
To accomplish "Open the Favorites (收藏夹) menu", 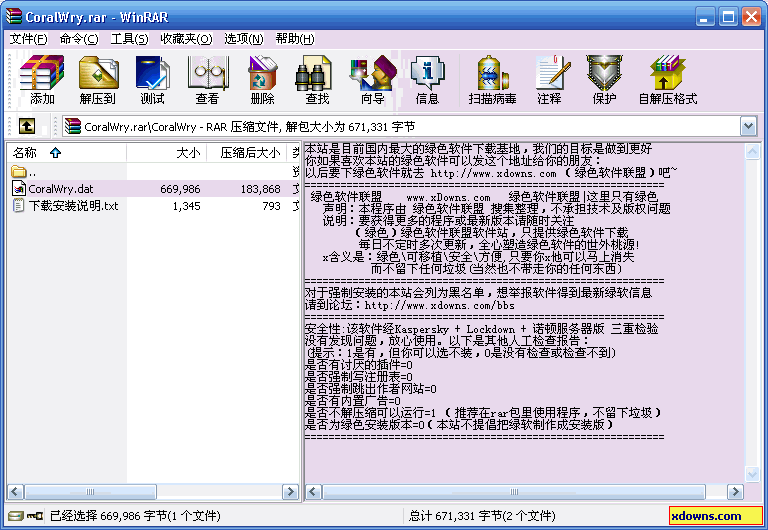I will [186, 39].
